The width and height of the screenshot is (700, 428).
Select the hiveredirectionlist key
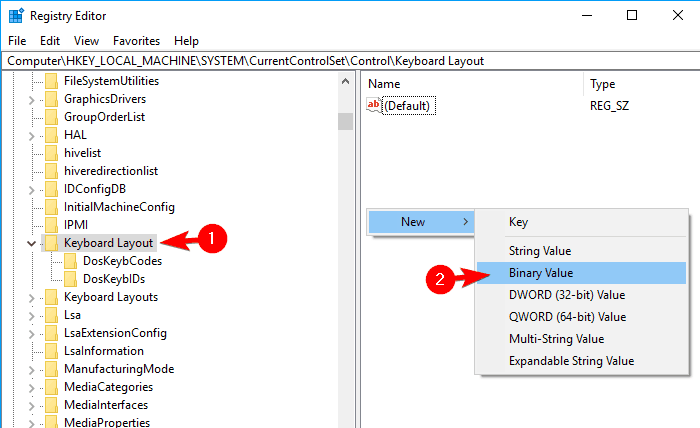[110, 171]
